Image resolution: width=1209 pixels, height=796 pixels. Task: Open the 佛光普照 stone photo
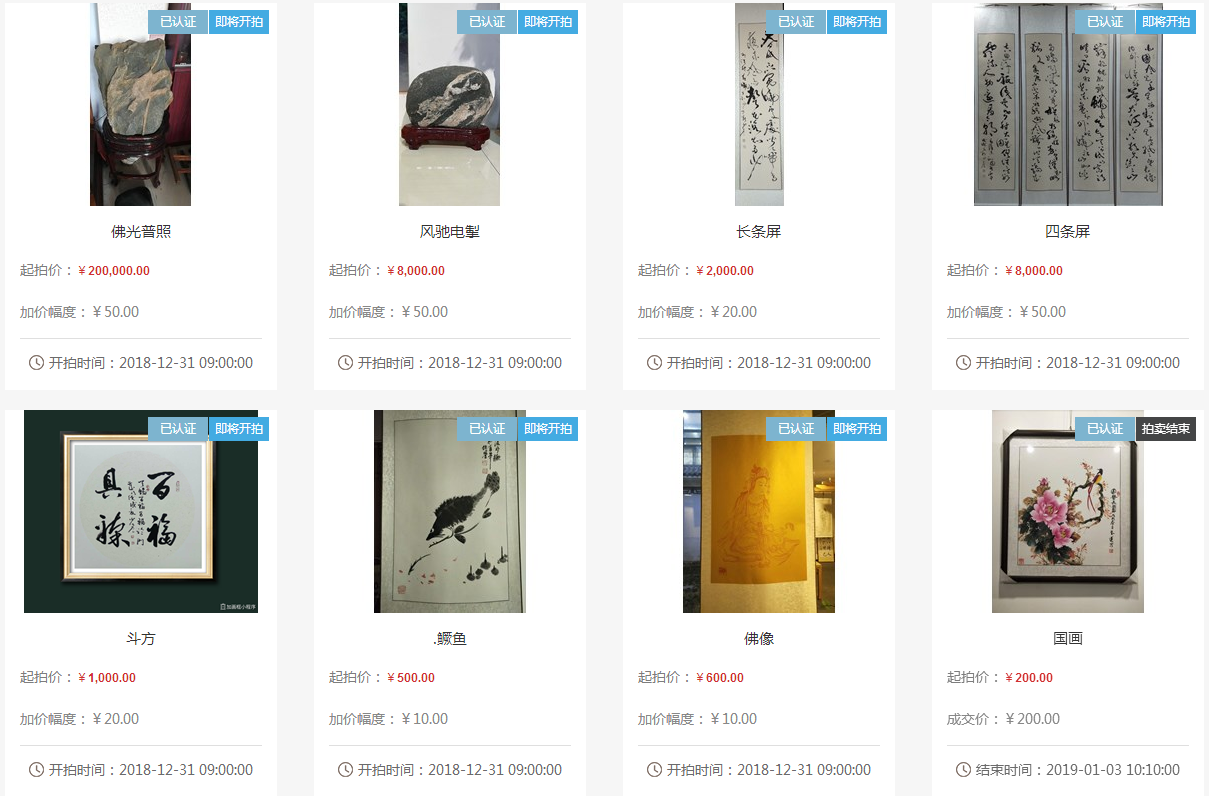coord(140,104)
